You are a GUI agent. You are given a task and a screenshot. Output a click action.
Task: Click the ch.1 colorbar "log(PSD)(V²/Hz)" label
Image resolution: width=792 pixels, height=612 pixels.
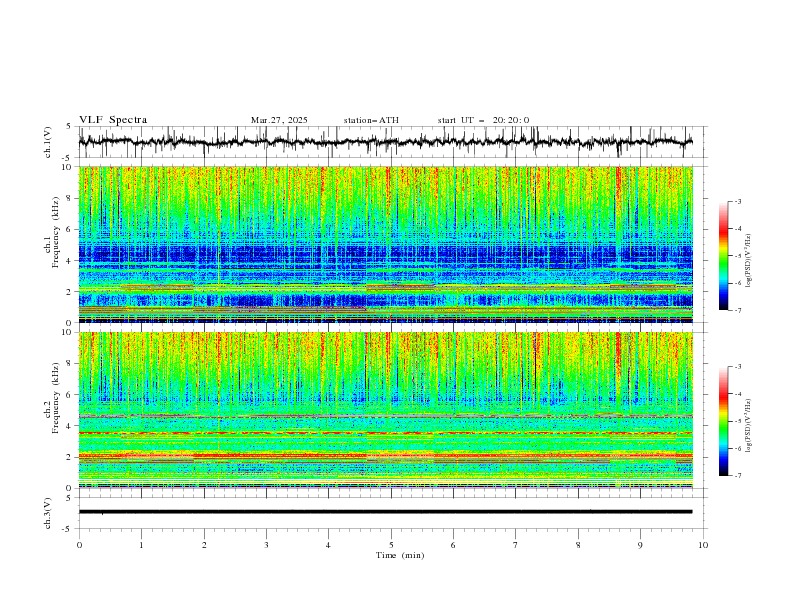748,261
